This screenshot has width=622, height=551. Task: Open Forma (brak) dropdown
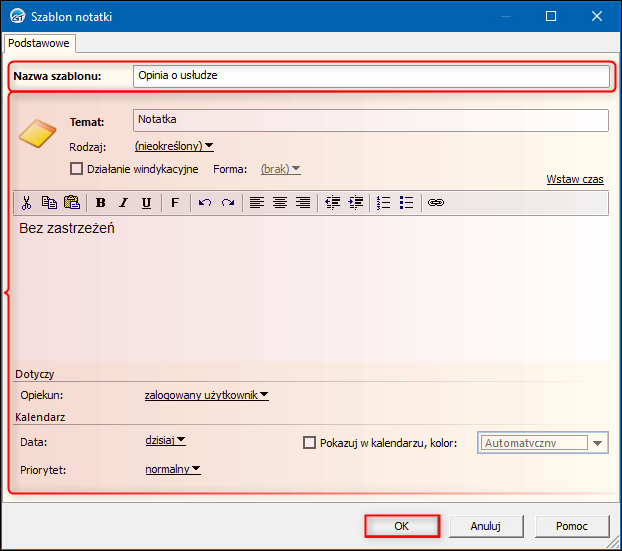pos(280,169)
